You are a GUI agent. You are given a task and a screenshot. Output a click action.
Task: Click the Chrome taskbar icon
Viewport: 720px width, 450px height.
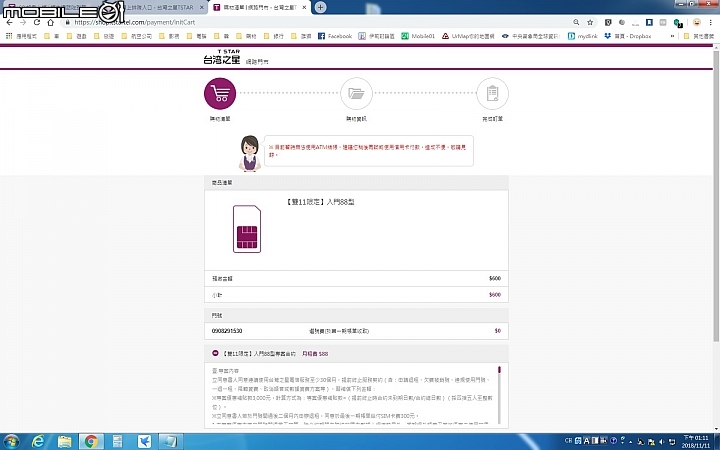point(91,441)
